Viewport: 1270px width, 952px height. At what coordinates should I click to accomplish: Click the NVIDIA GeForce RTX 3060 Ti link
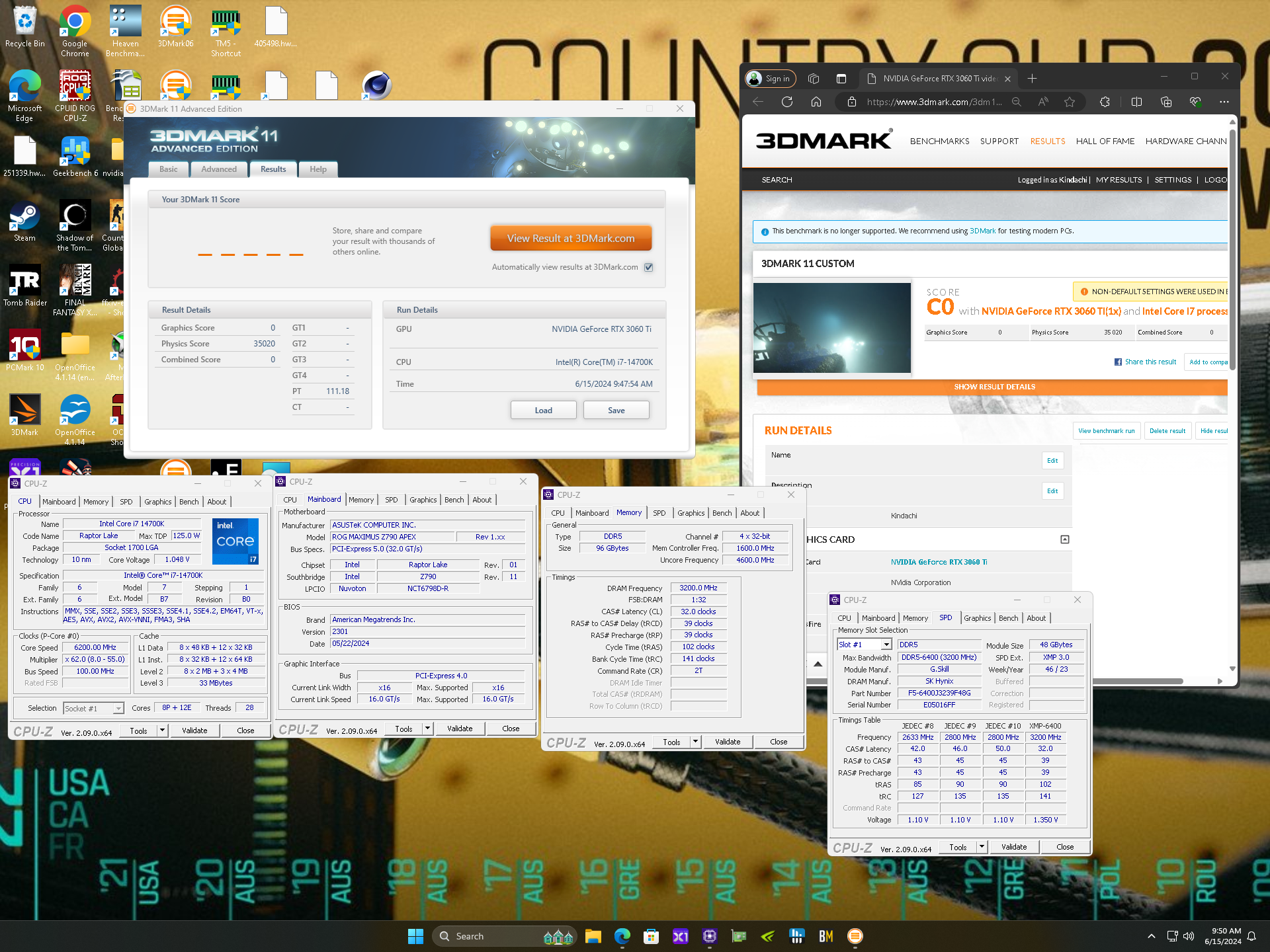coord(939,562)
